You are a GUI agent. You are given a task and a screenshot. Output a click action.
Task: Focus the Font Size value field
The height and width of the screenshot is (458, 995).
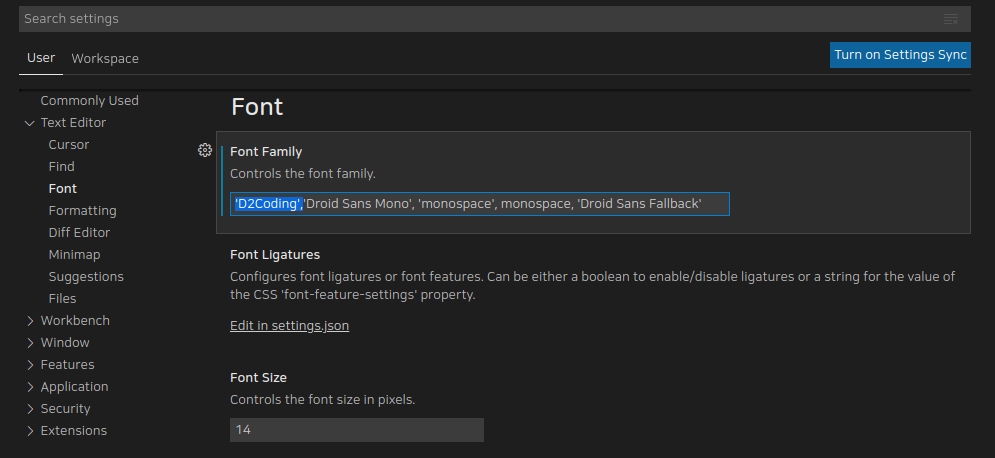(x=356, y=430)
